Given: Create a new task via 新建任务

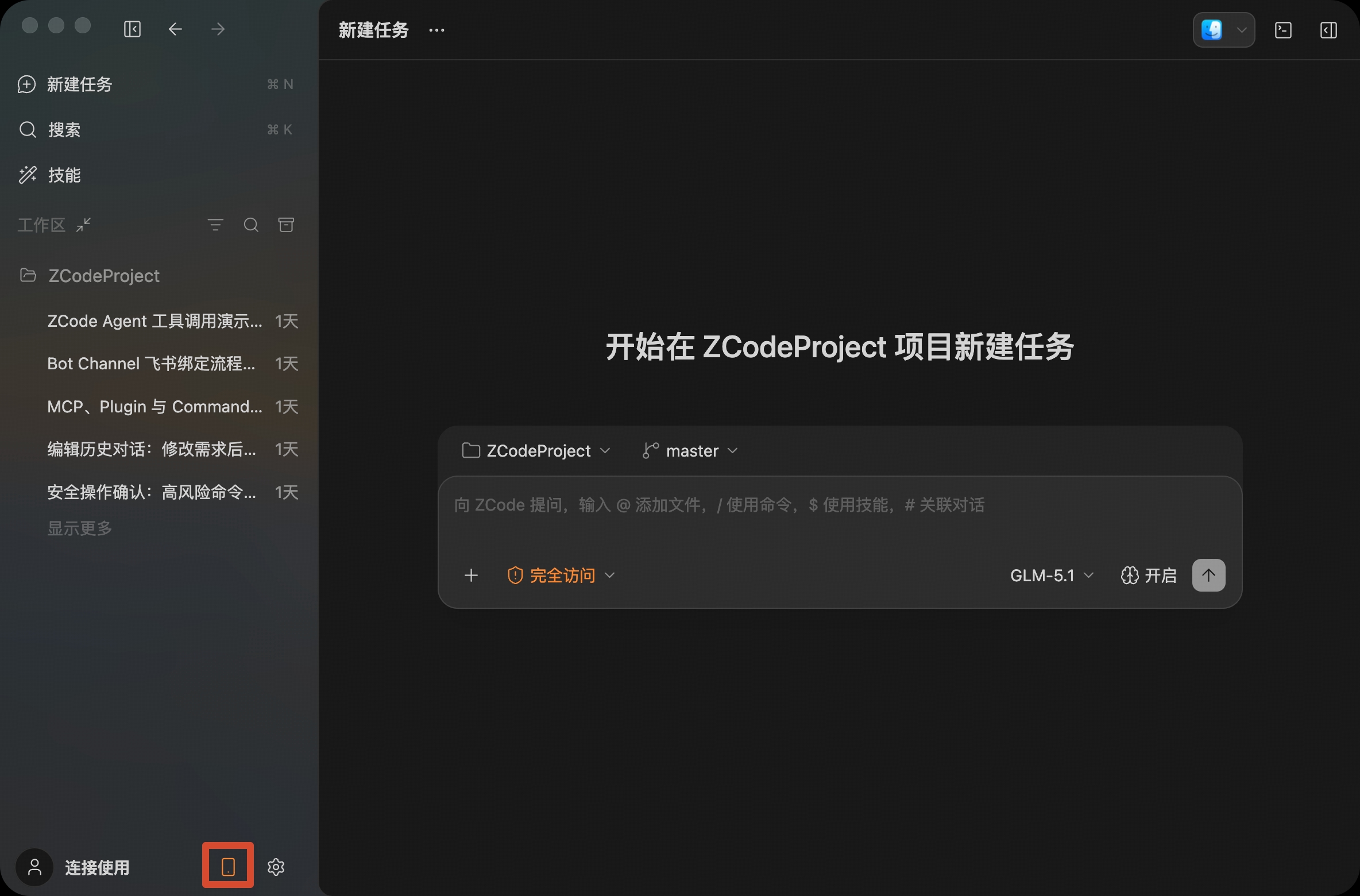Looking at the screenshot, I should point(156,84).
